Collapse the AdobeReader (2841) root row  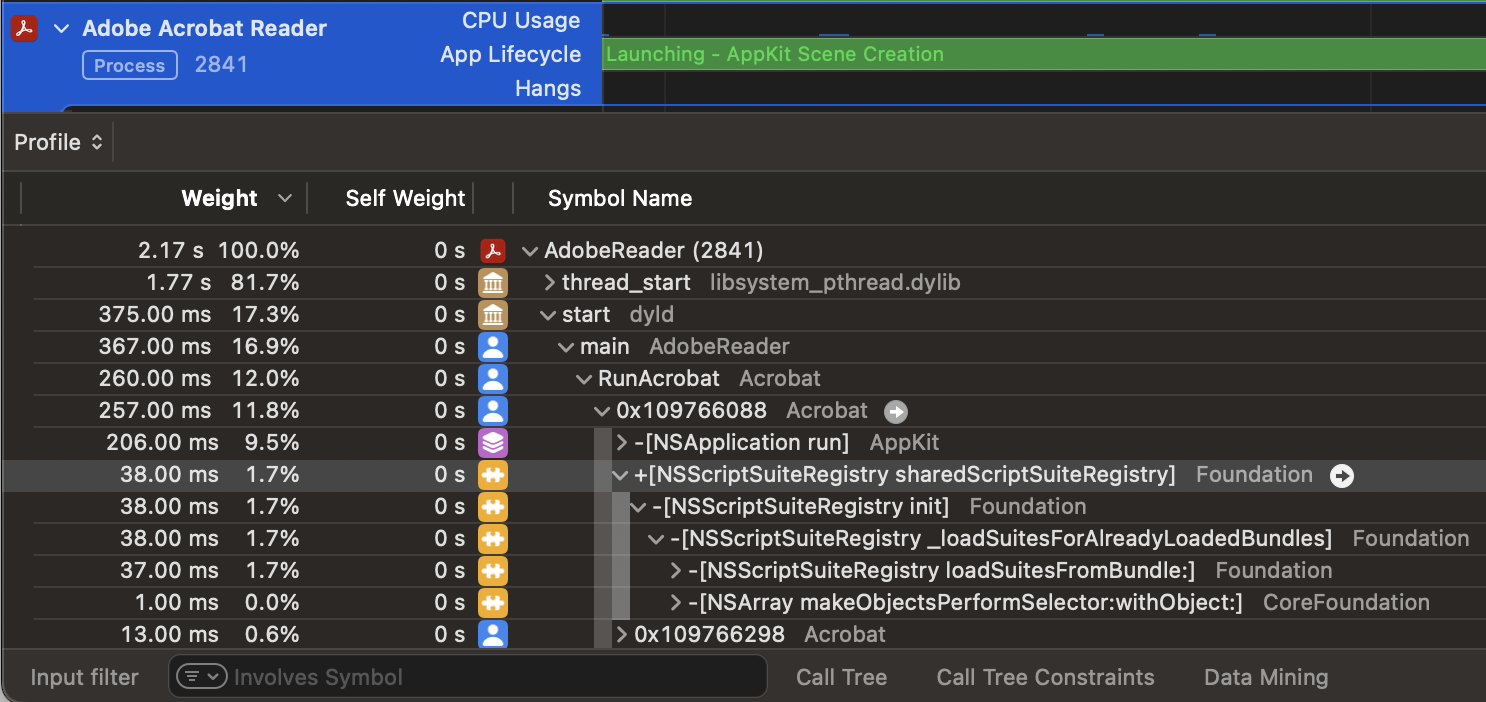(x=530, y=250)
